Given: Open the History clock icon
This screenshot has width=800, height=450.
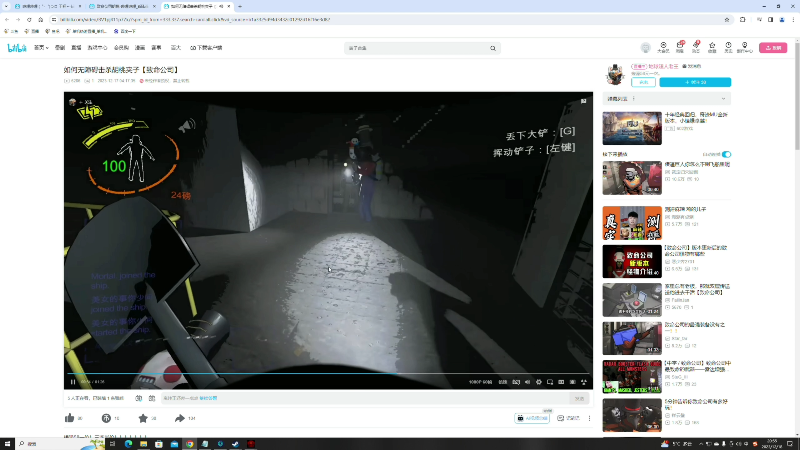Looking at the screenshot, I should coord(729,47).
